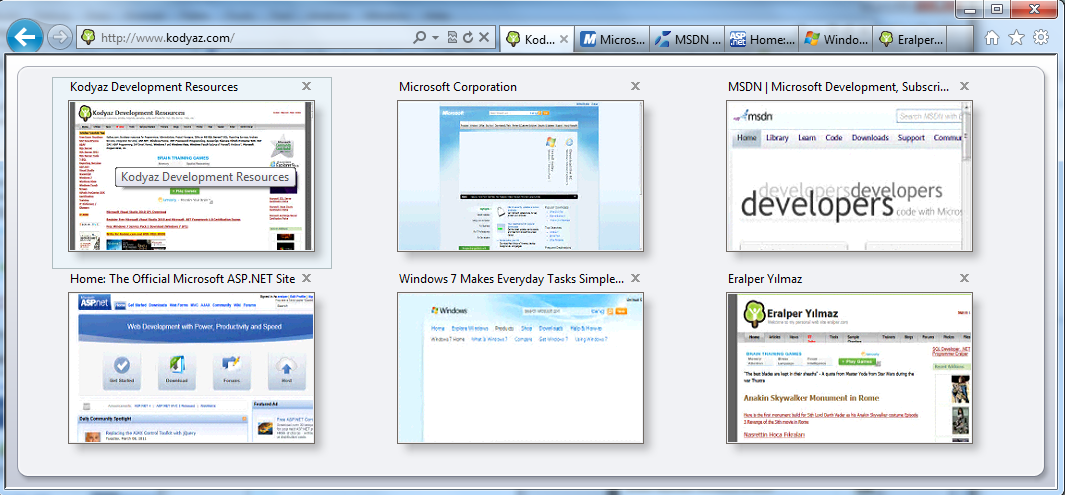
Task: Close the active Kodyaz tab
Action: tap(563, 39)
